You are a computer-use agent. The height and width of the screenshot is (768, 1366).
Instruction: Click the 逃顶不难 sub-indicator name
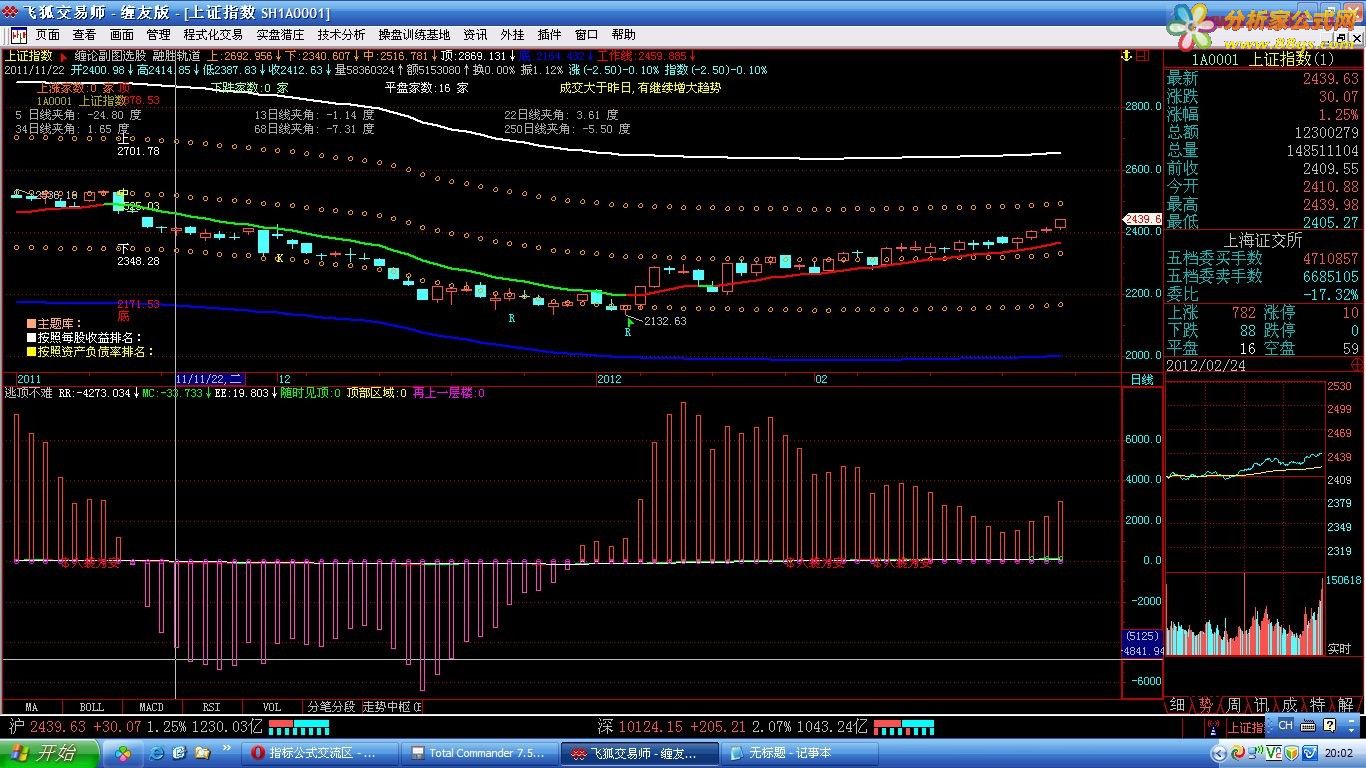(29, 393)
